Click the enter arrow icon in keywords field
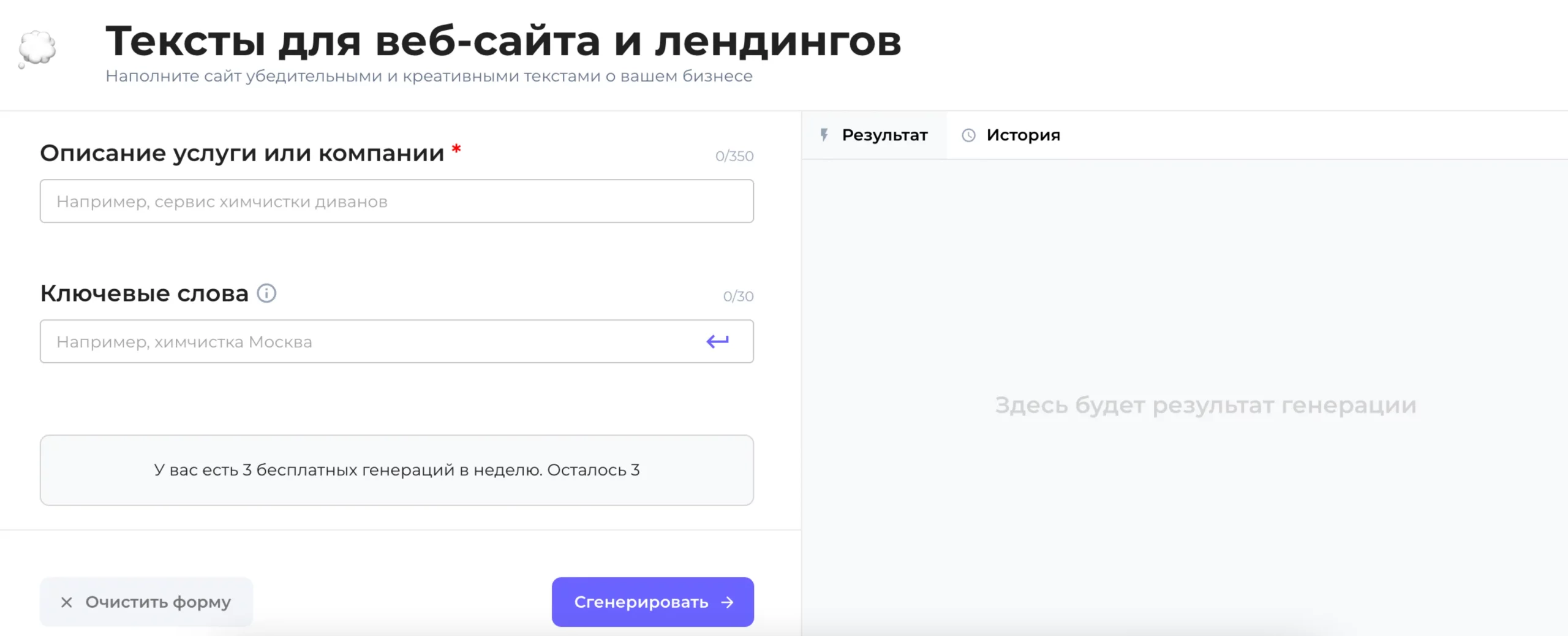Viewport: 1568px width, 636px height. click(x=717, y=341)
